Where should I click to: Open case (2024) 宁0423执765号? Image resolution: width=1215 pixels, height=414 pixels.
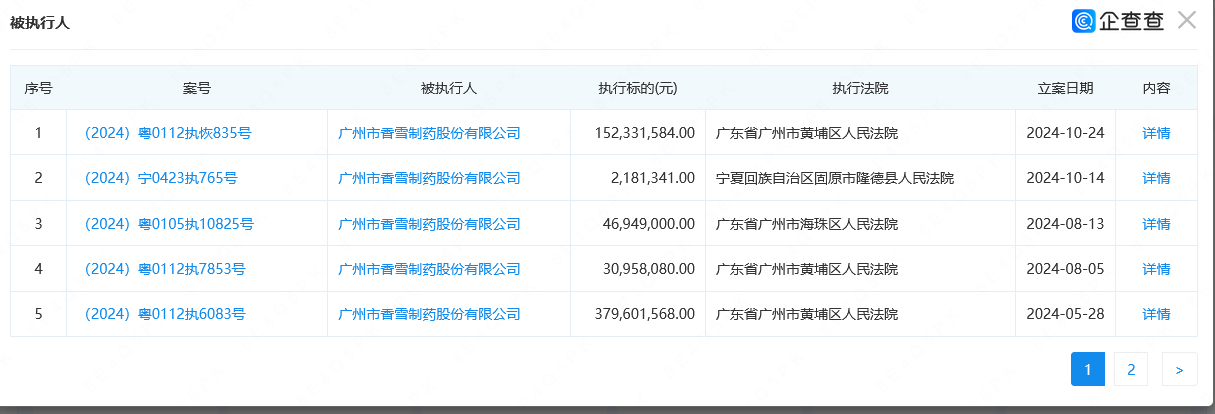(x=159, y=178)
